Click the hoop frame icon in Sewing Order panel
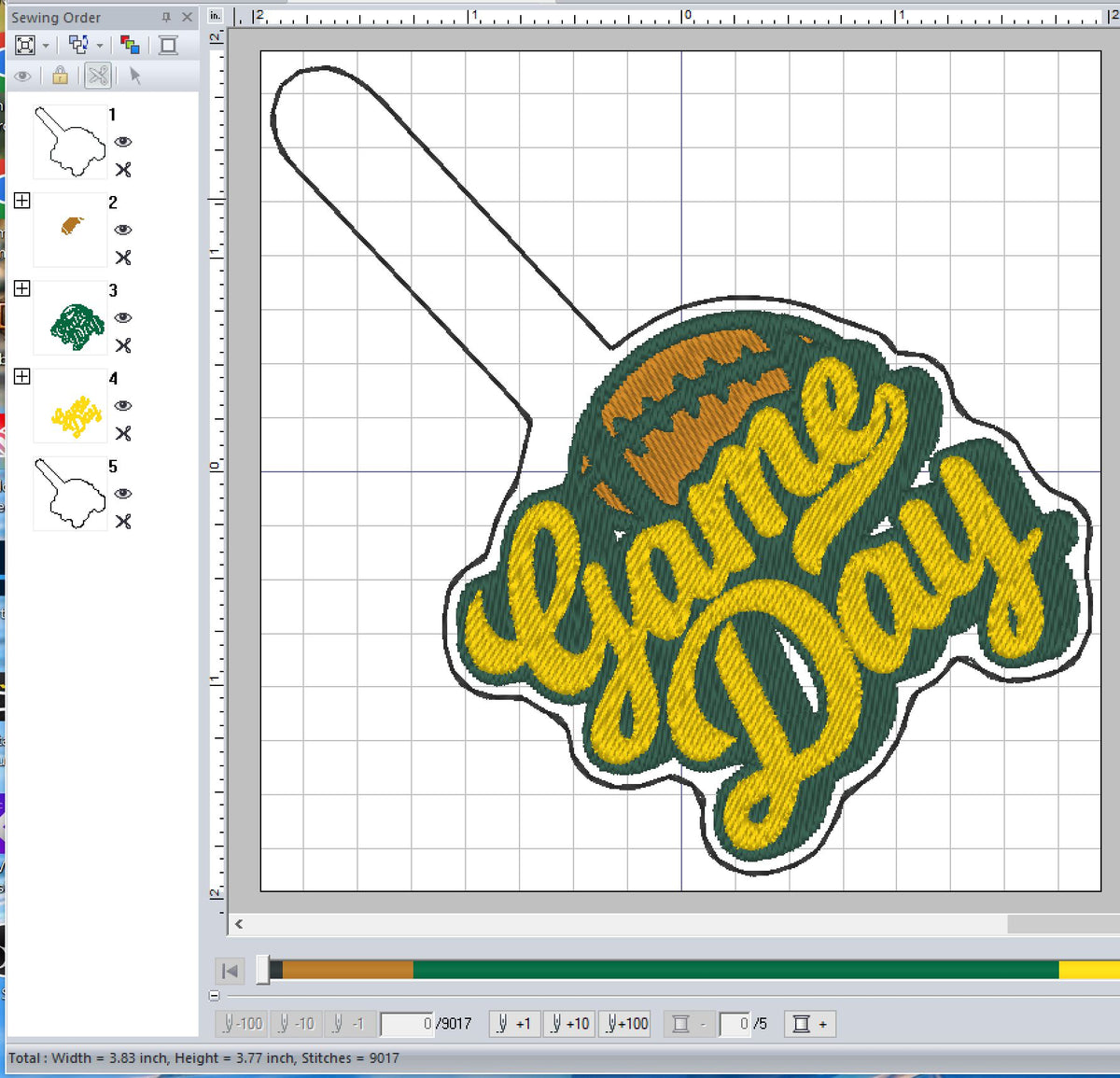 pos(167,44)
